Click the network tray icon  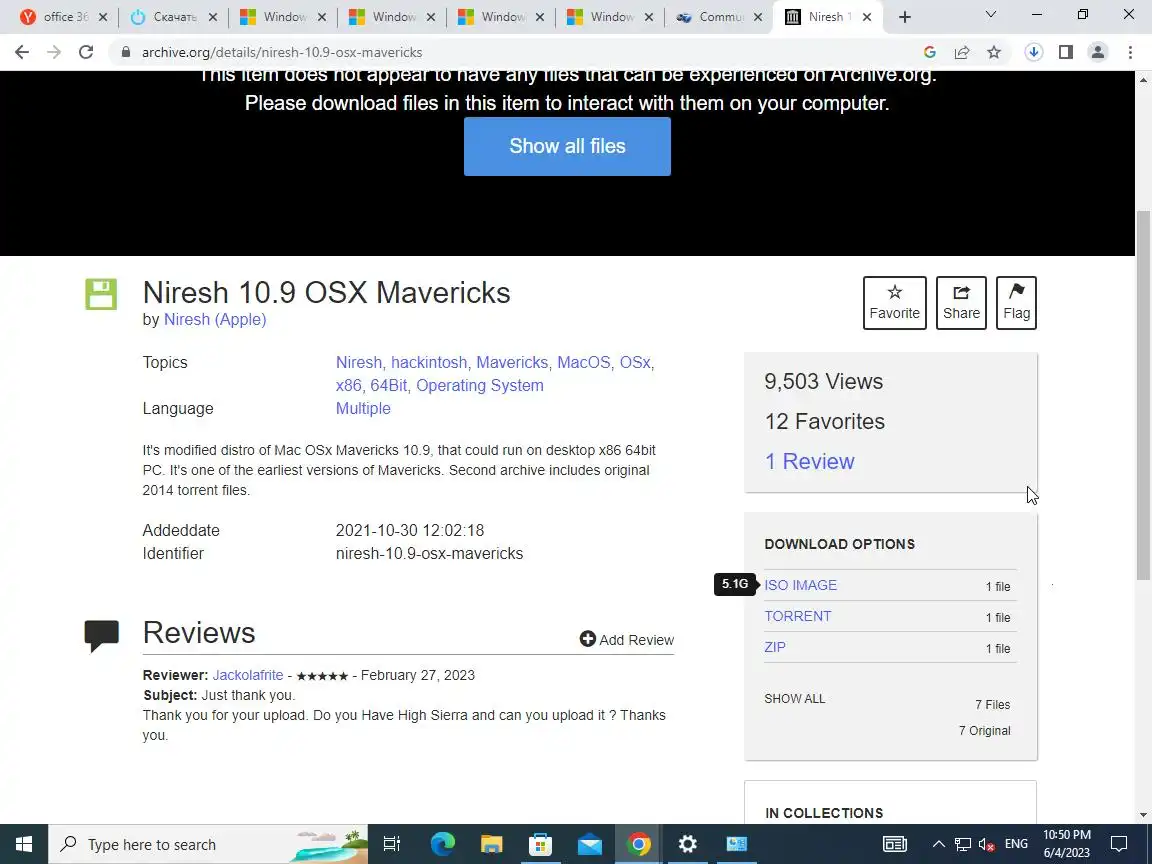point(962,844)
